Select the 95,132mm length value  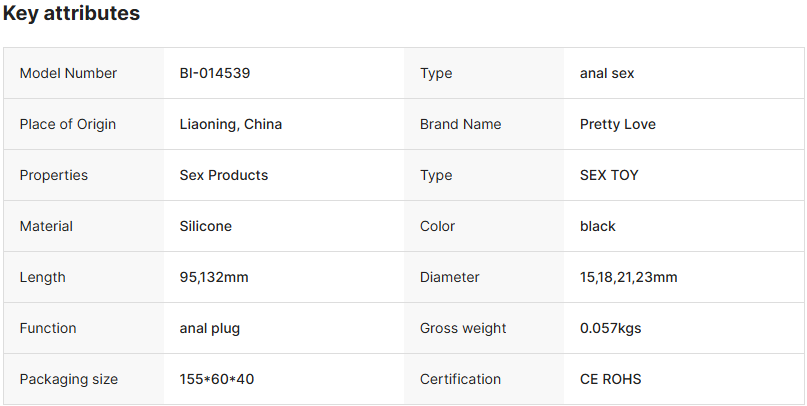[x=214, y=277]
